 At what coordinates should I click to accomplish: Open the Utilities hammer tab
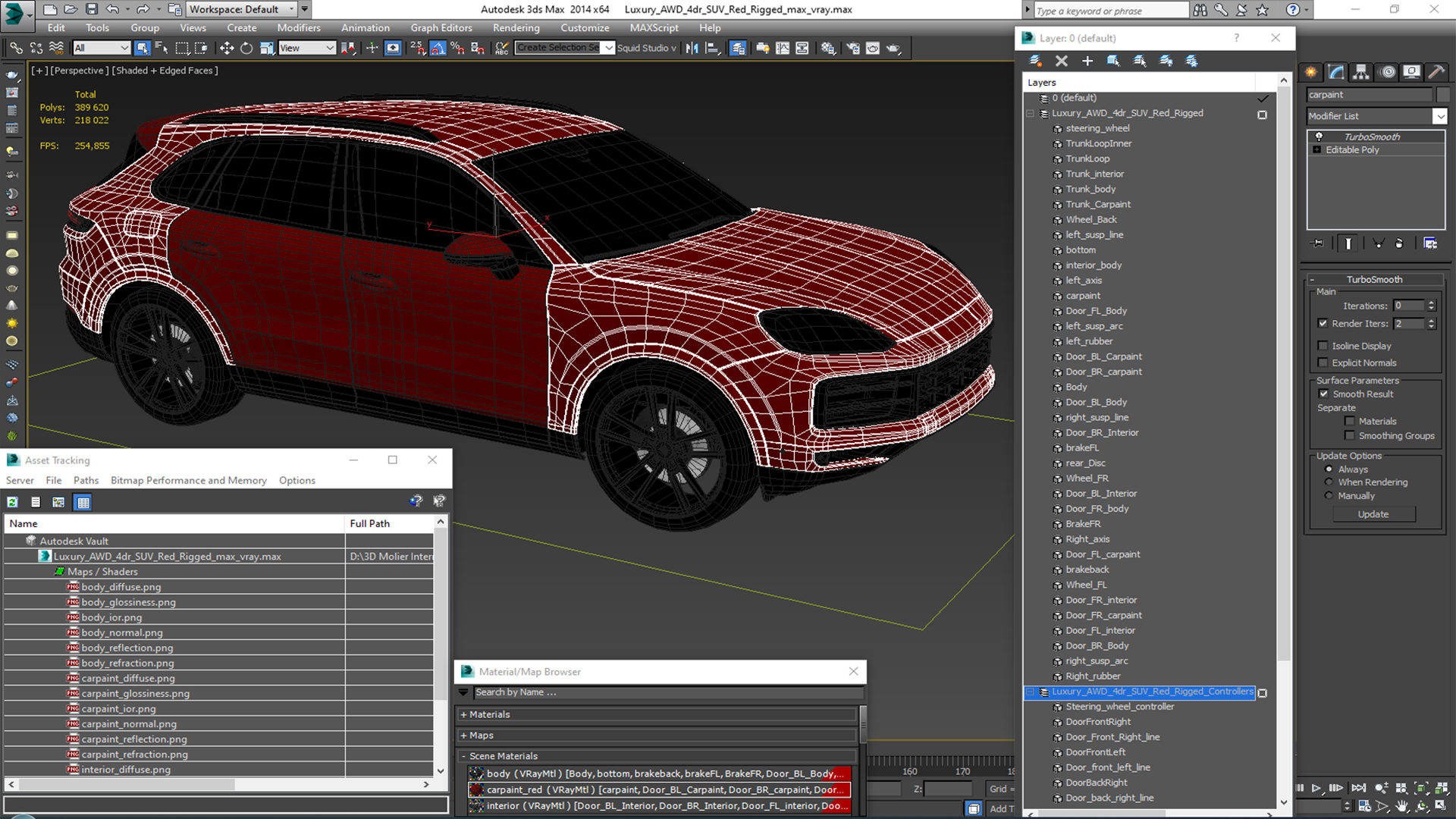(x=1436, y=72)
